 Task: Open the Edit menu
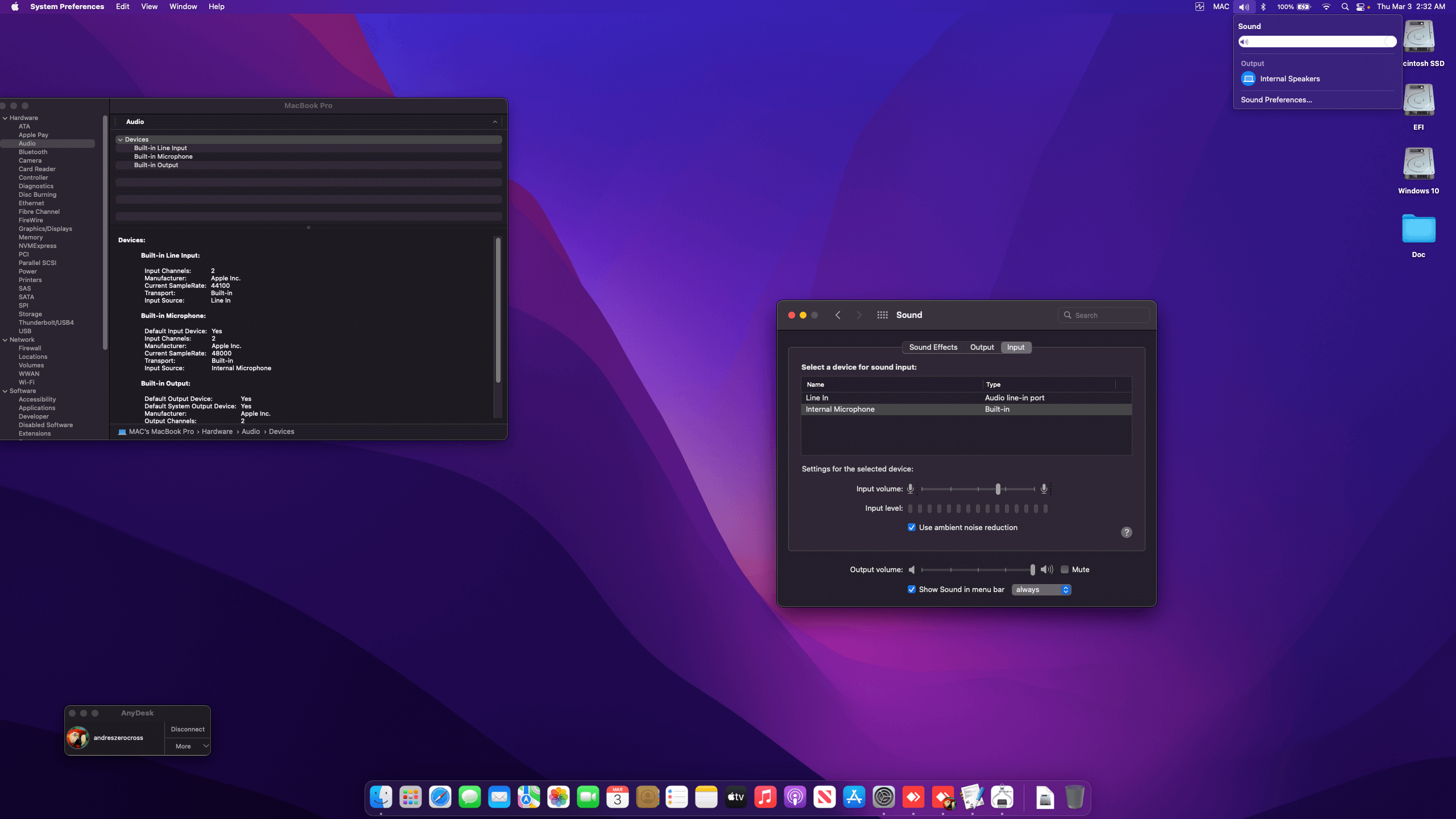pyautogui.click(x=122, y=7)
